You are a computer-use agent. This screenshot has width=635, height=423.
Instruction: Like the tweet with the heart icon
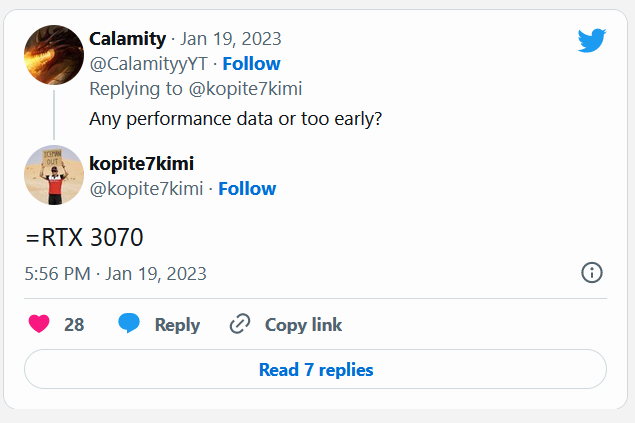pyautogui.click(x=39, y=324)
